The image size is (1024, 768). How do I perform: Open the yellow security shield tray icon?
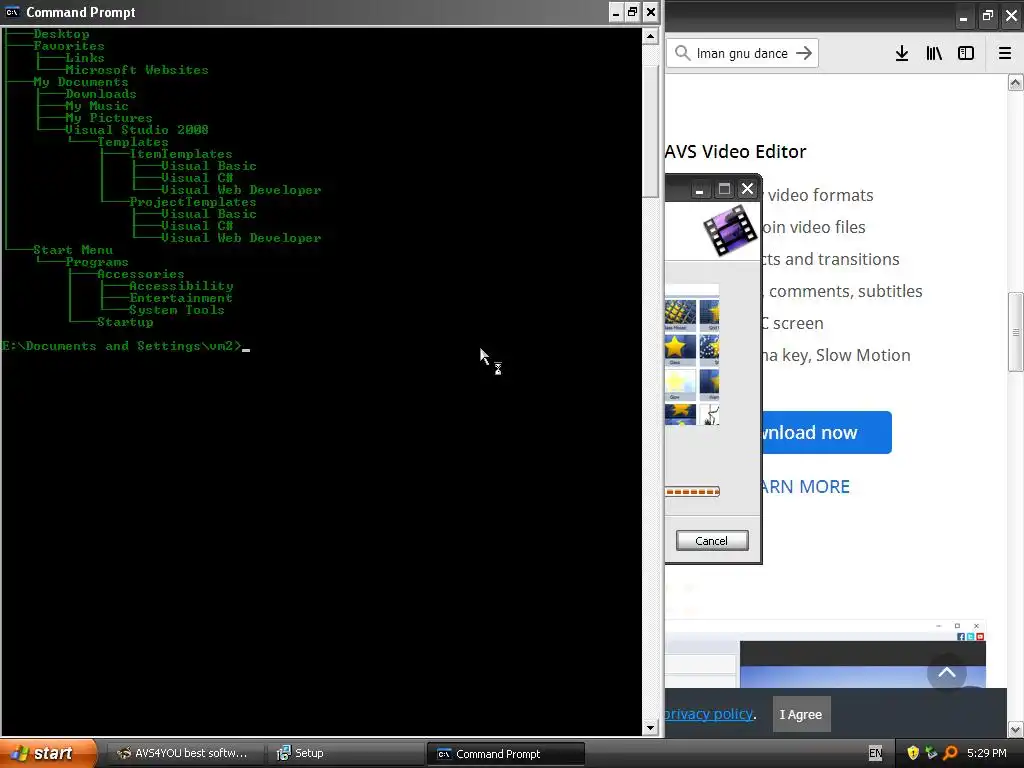pyautogui.click(x=913, y=753)
